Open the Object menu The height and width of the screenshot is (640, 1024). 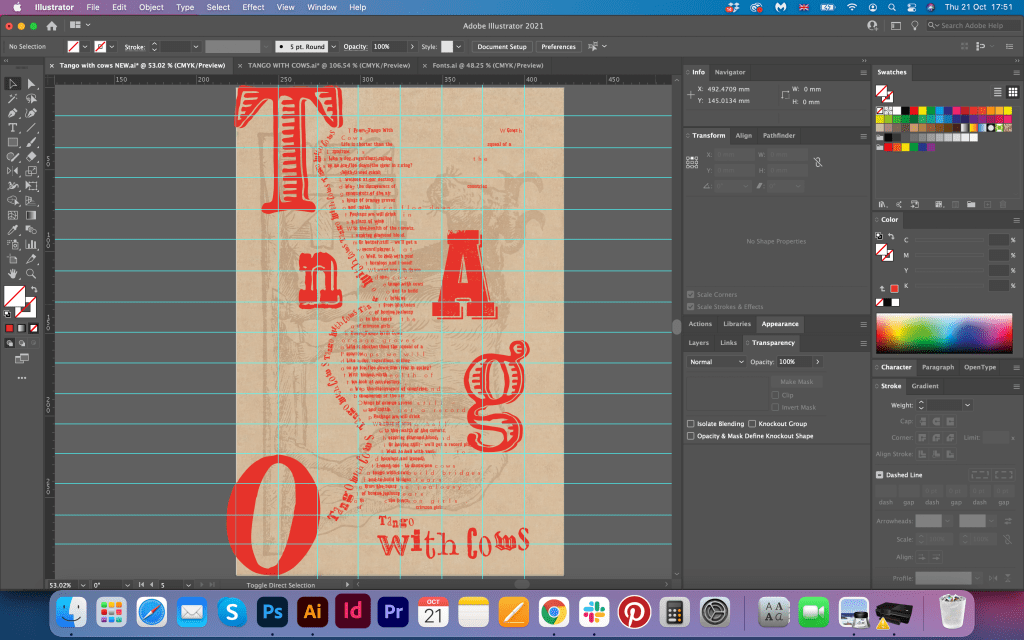151,7
